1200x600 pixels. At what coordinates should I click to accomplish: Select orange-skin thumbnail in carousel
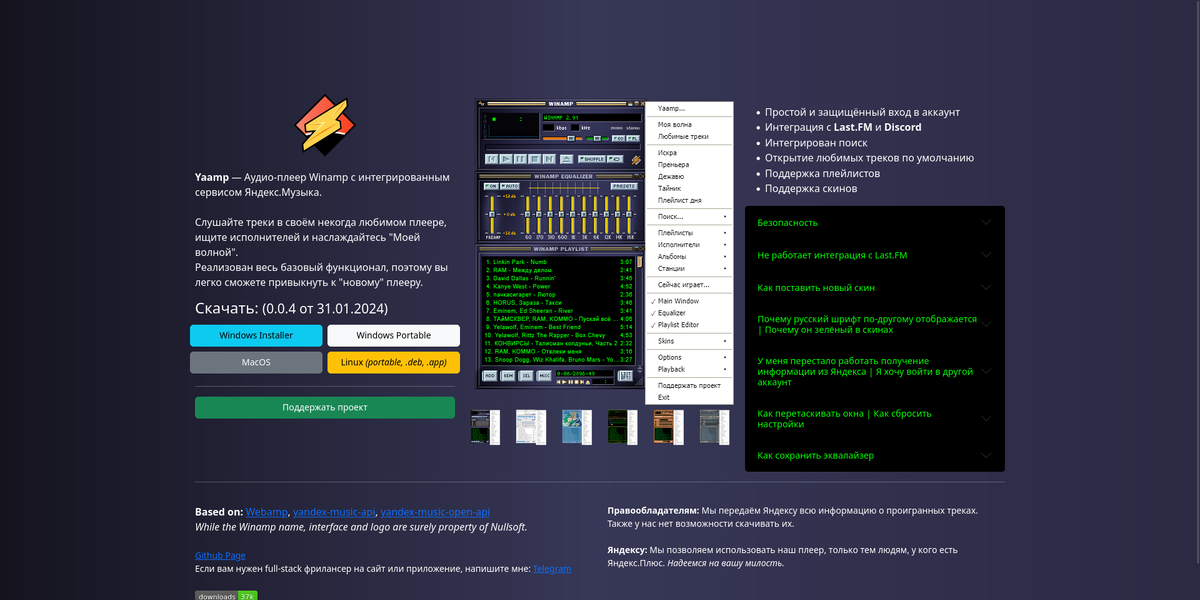669,427
